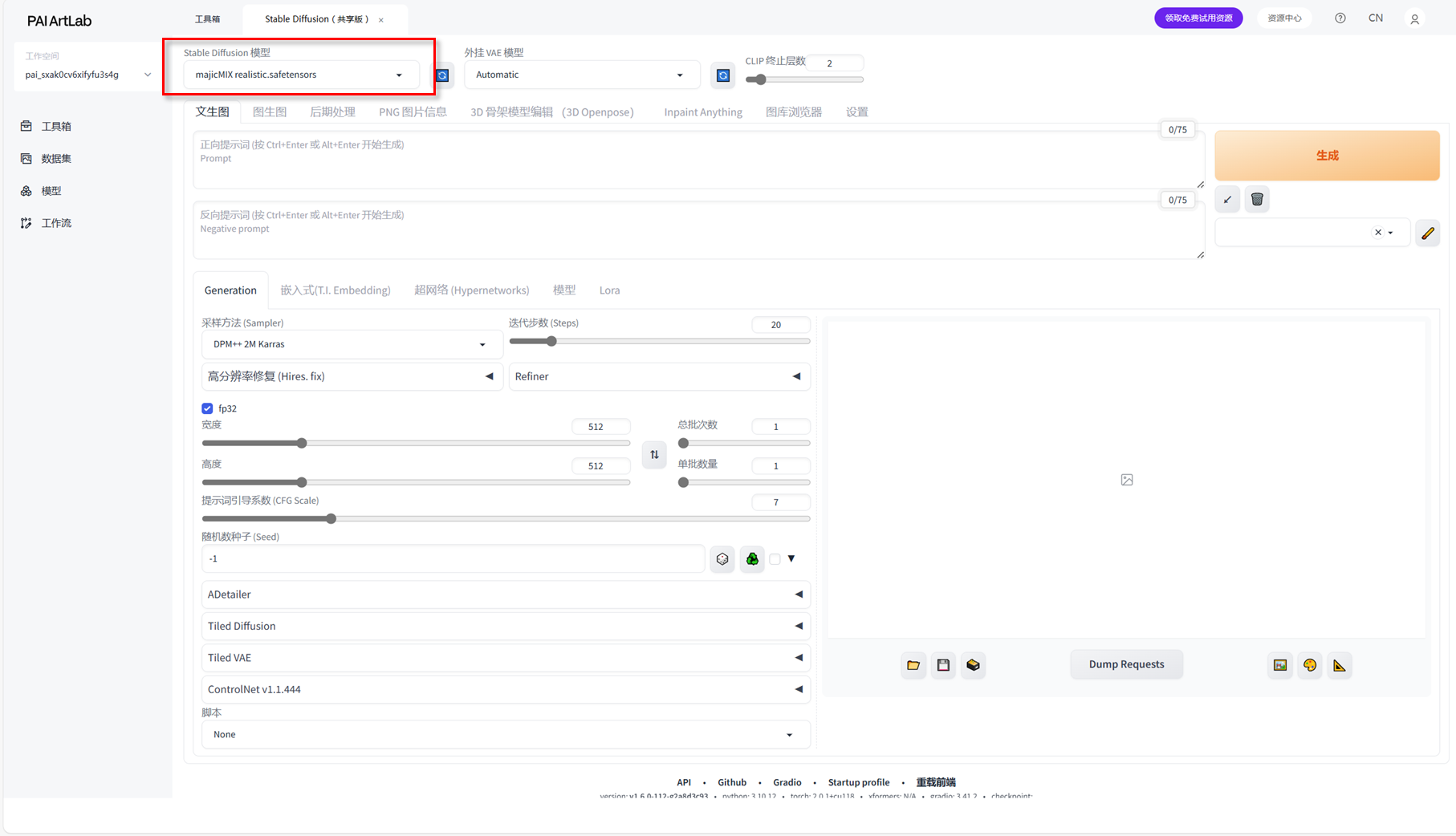Click the 模型 icon in left sidebar
Image resolution: width=1456 pixels, height=836 pixels.
[x=26, y=191]
